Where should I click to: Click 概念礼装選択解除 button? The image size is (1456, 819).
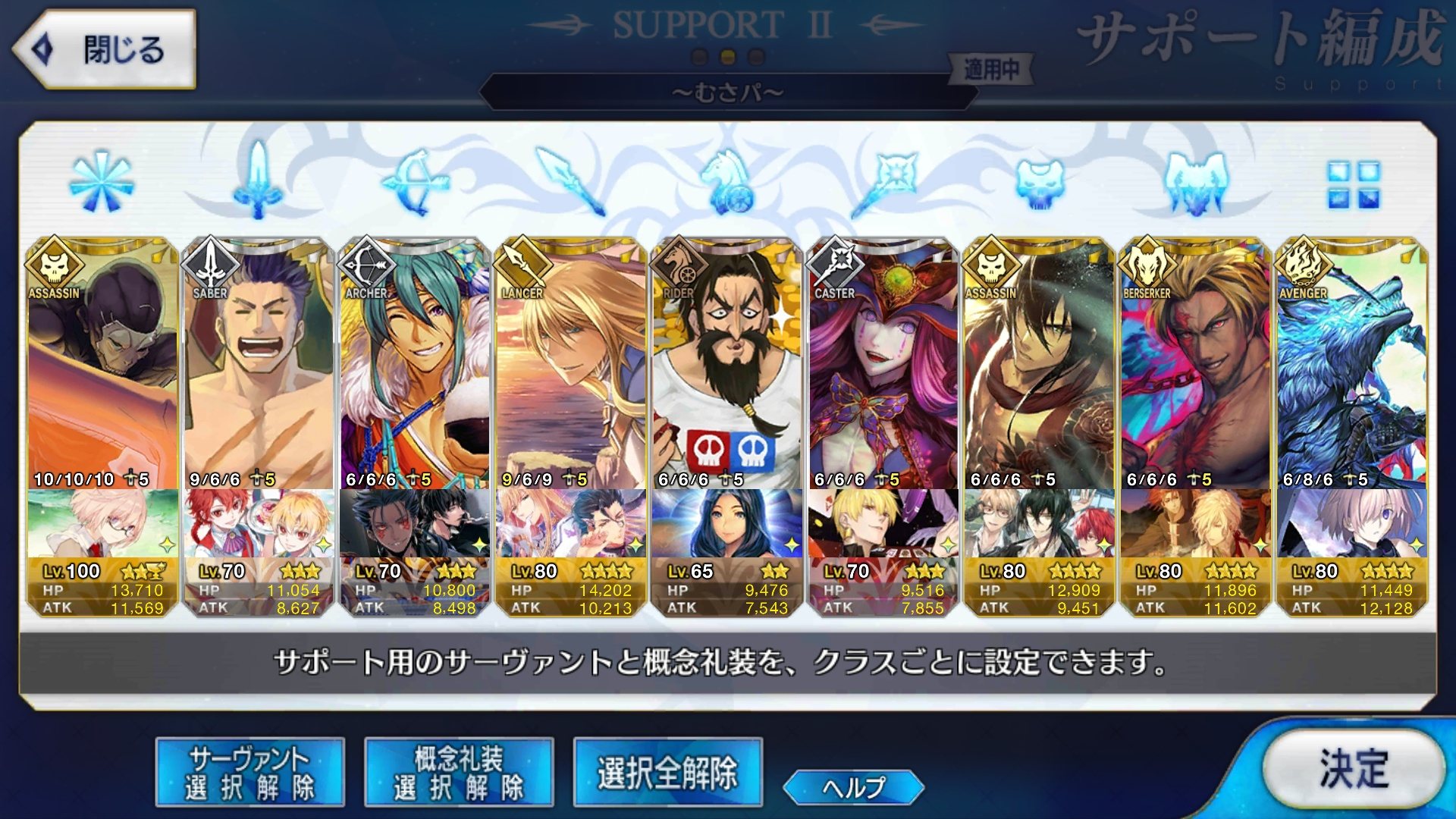click(x=459, y=772)
